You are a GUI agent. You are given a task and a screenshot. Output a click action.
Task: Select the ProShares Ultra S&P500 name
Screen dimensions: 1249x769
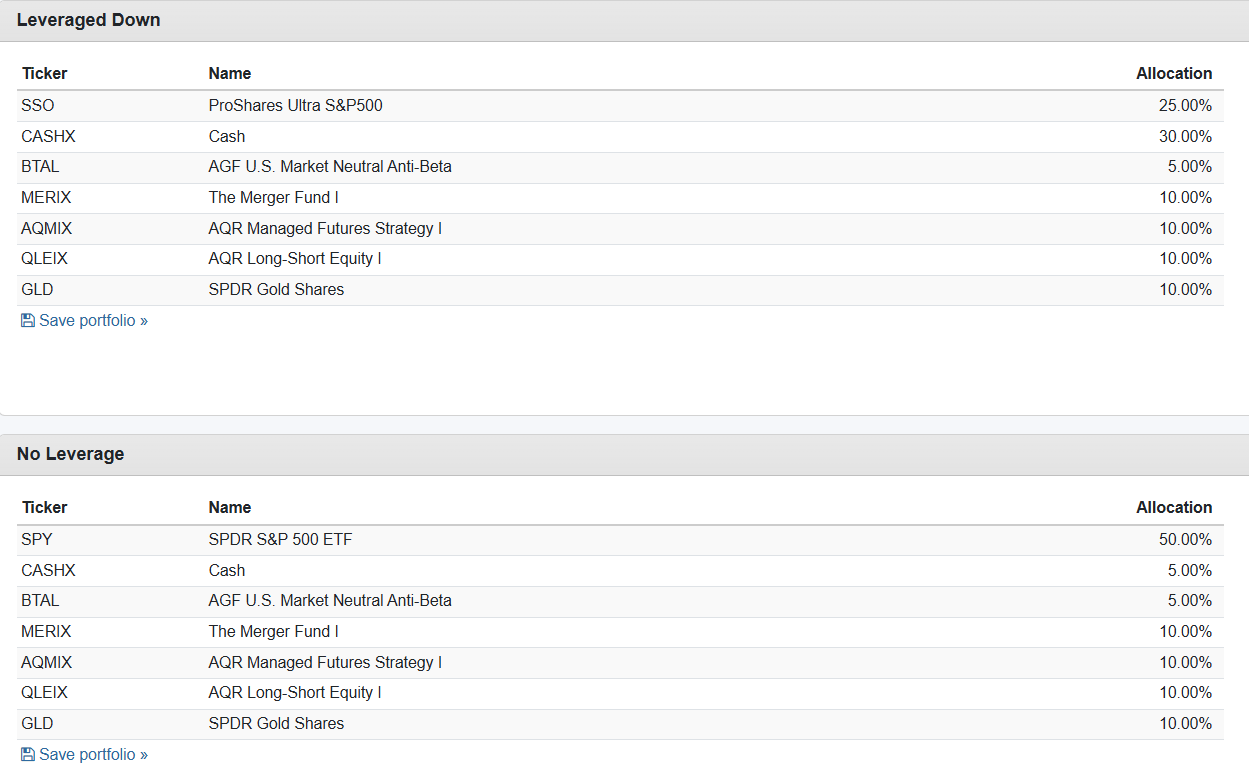pos(295,105)
